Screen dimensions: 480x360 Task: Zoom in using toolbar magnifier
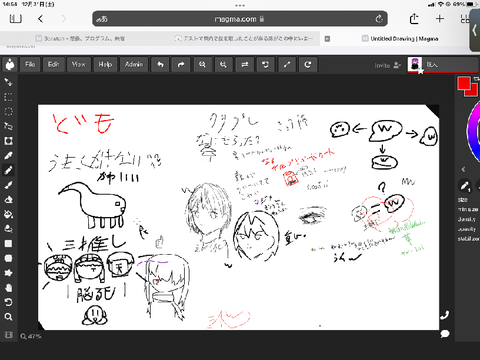click(x=223, y=64)
